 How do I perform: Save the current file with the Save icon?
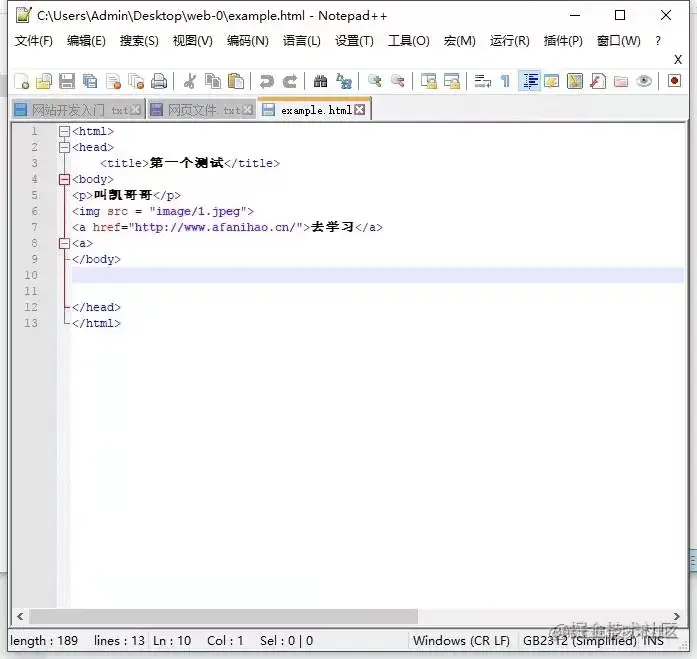pyautogui.click(x=67, y=81)
